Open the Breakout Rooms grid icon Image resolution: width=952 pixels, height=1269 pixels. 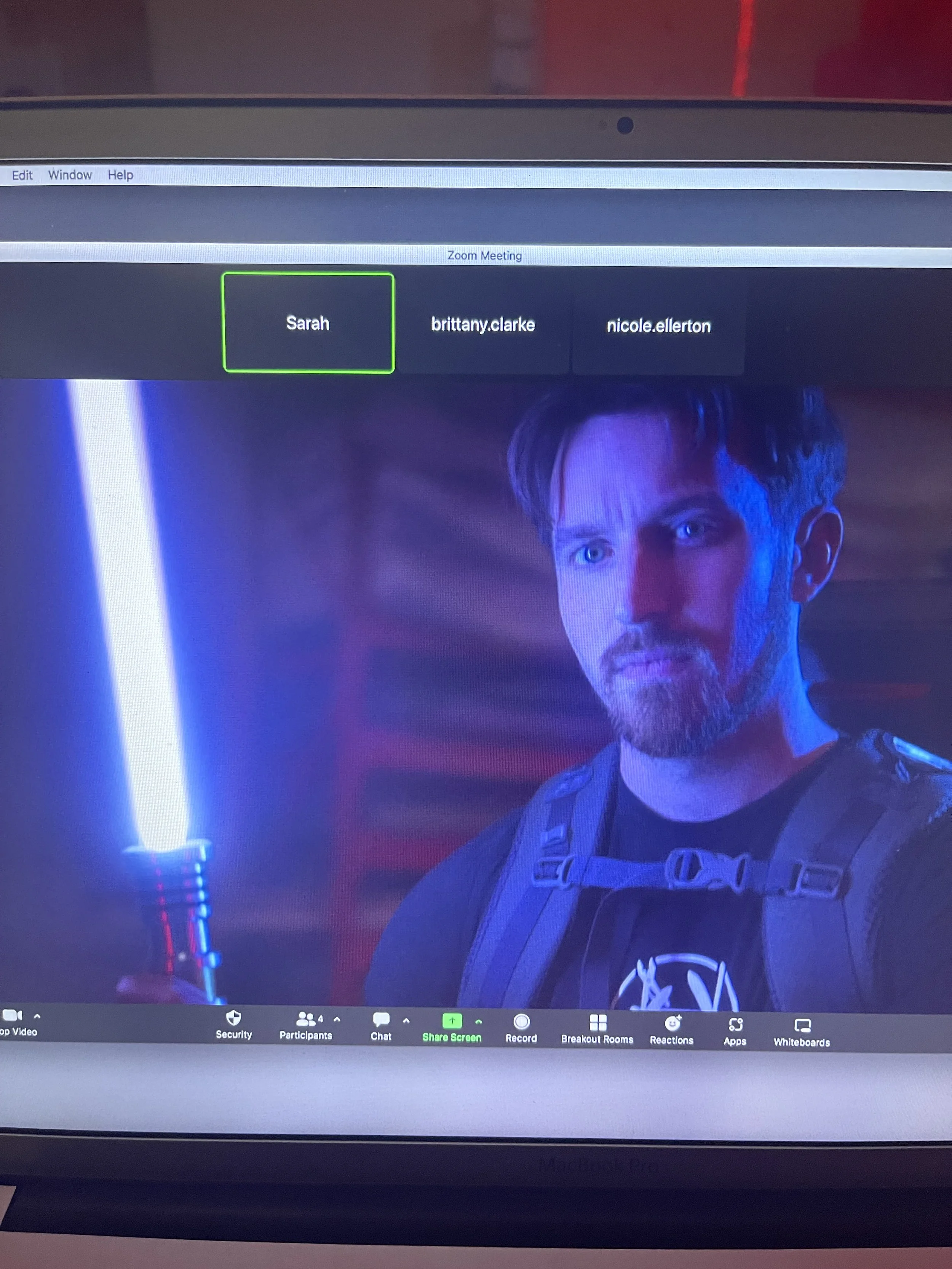coord(598,1022)
